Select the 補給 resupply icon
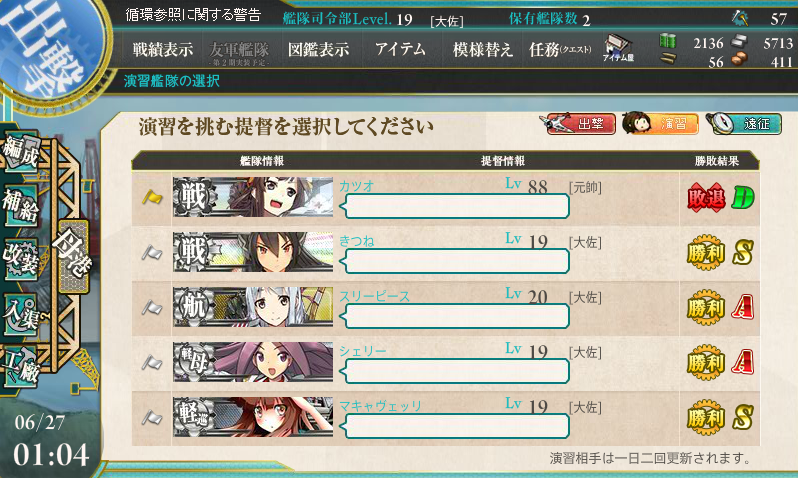The width and height of the screenshot is (798, 478). [x=21, y=205]
